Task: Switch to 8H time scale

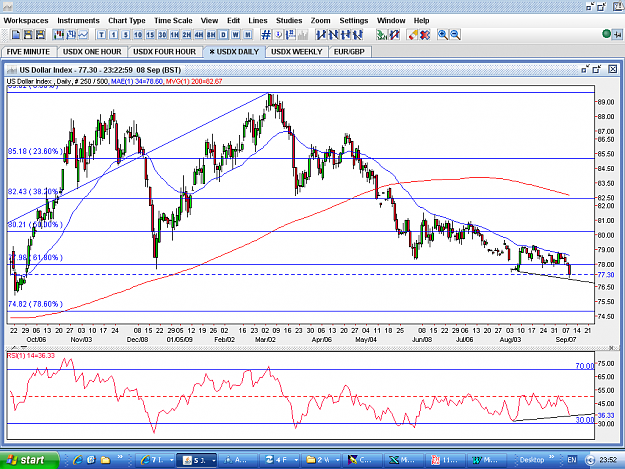Action: pos(211,35)
